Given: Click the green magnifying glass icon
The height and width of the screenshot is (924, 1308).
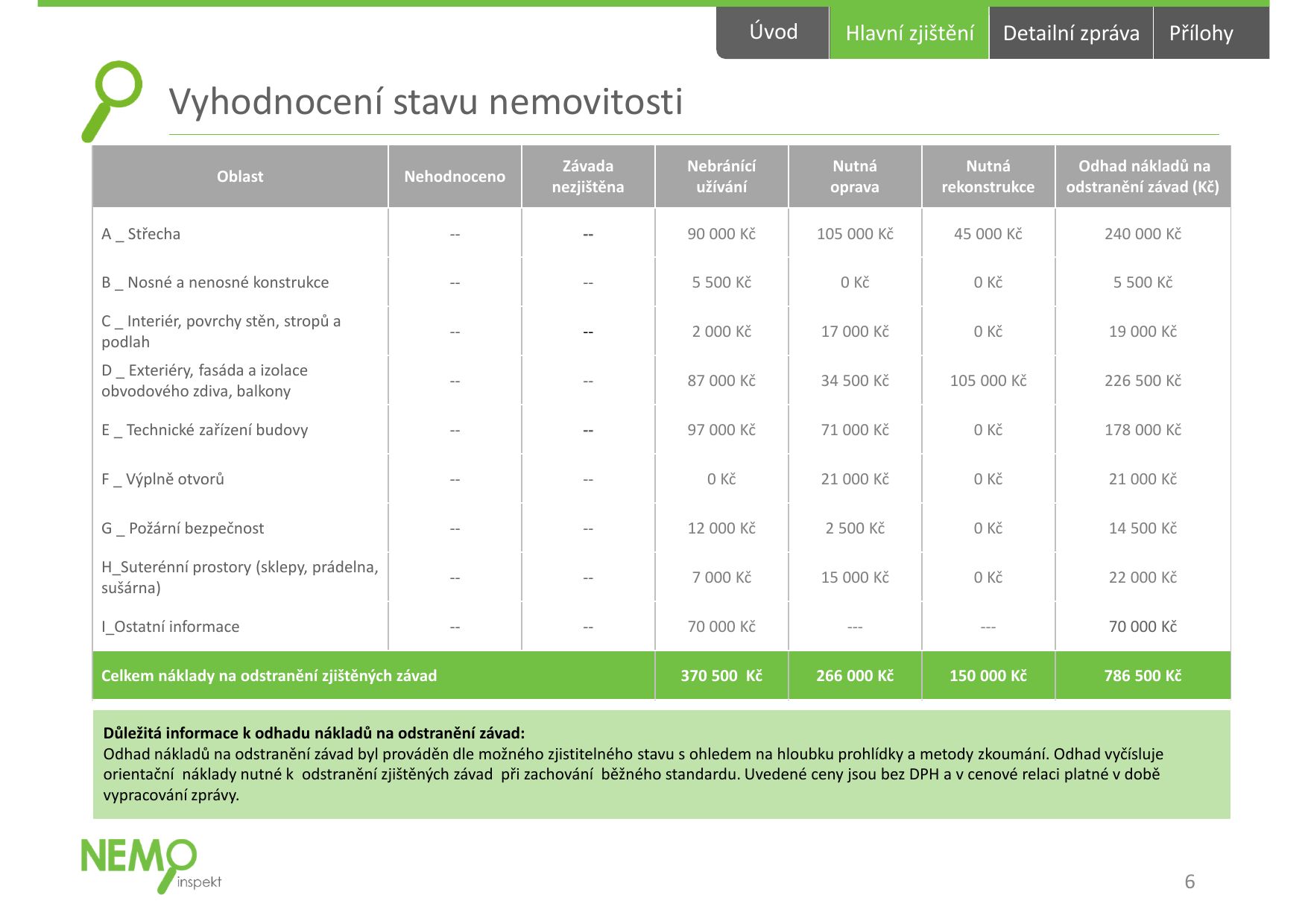Looking at the screenshot, I should click(112, 101).
